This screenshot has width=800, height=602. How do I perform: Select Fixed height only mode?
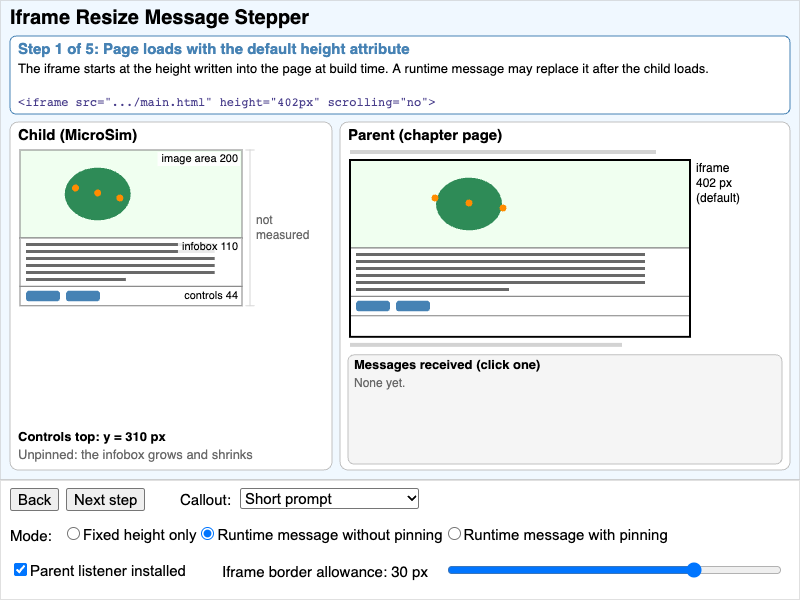point(73,534)
